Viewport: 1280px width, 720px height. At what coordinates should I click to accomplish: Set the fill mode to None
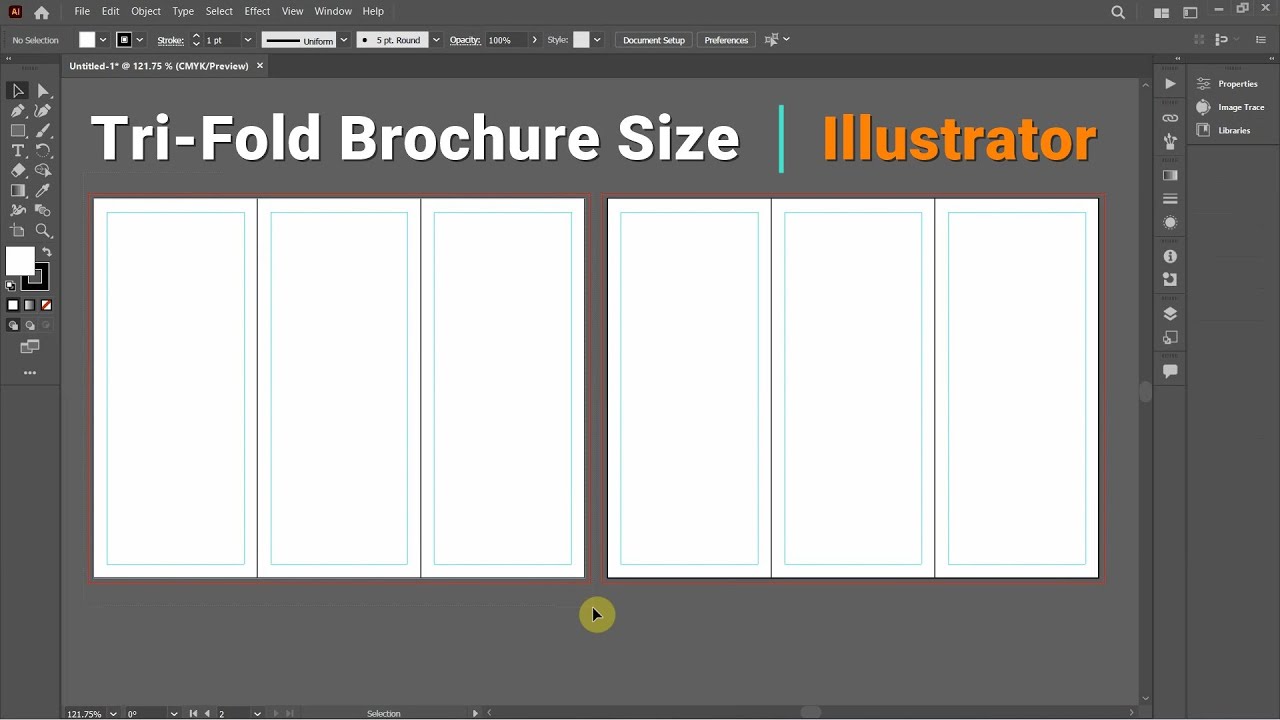46,305
